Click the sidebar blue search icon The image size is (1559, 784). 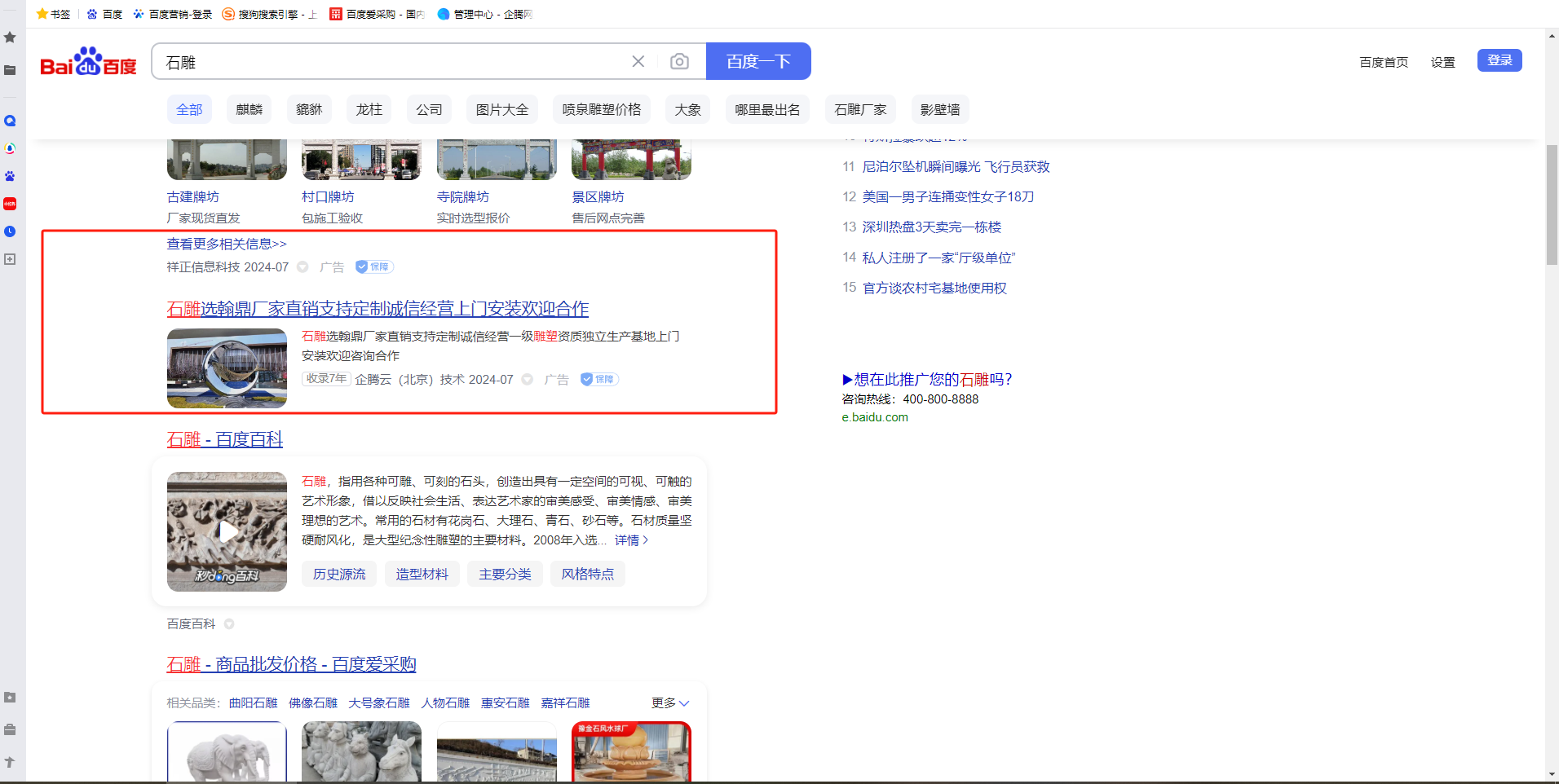[x=10, y=121]
